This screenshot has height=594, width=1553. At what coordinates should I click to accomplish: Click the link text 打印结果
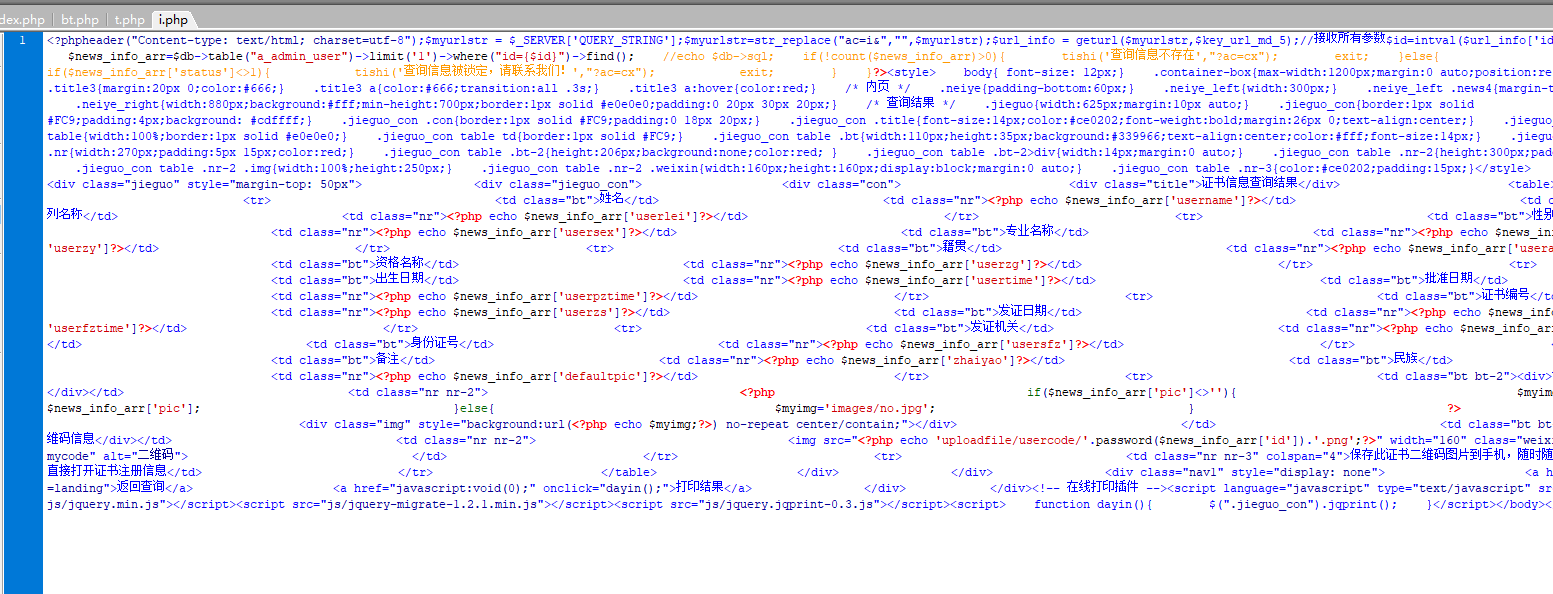(x=700, y=488)
